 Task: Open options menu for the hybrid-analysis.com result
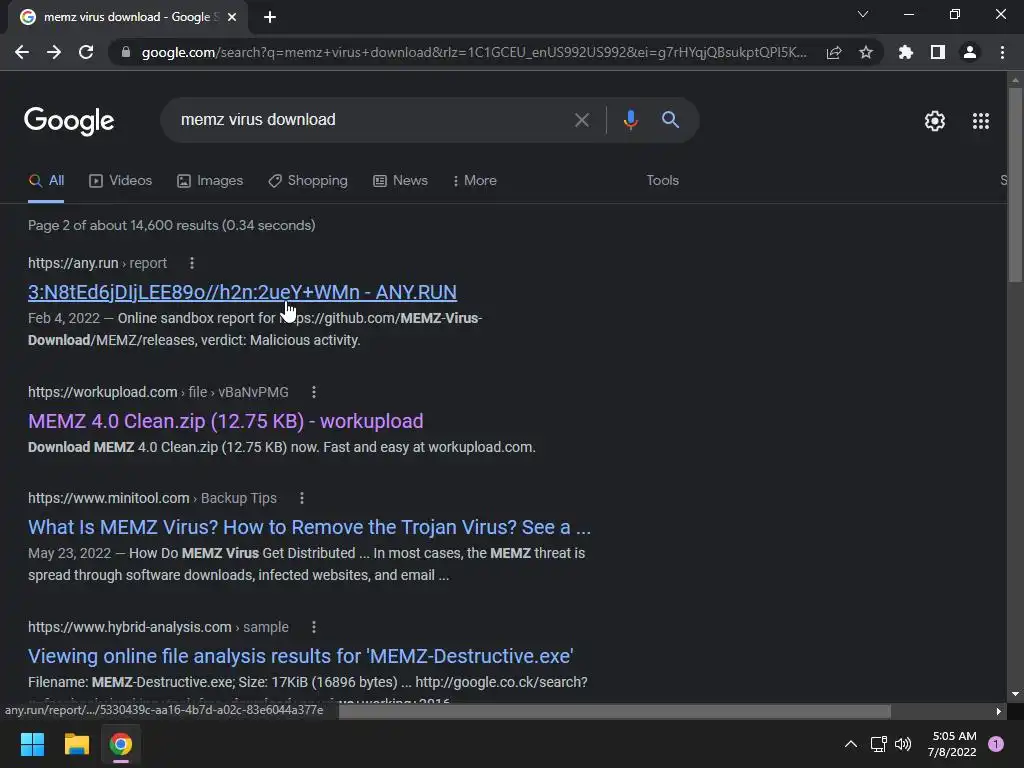[313, 627]
